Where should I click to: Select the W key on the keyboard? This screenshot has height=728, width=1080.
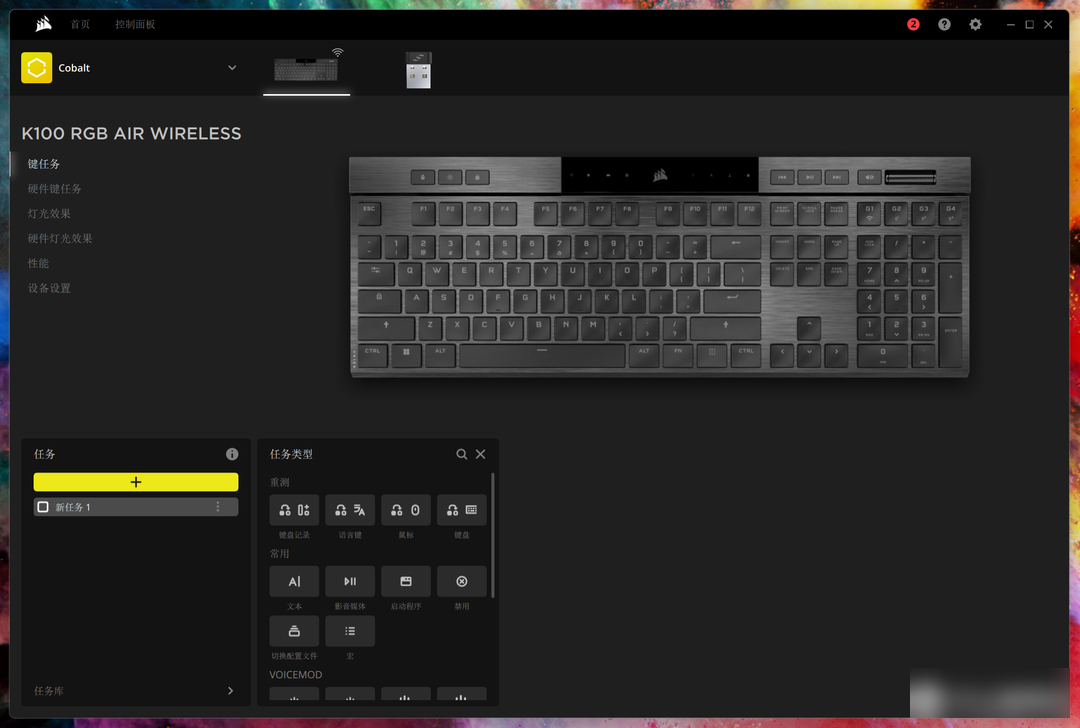(x=437, y=273)
